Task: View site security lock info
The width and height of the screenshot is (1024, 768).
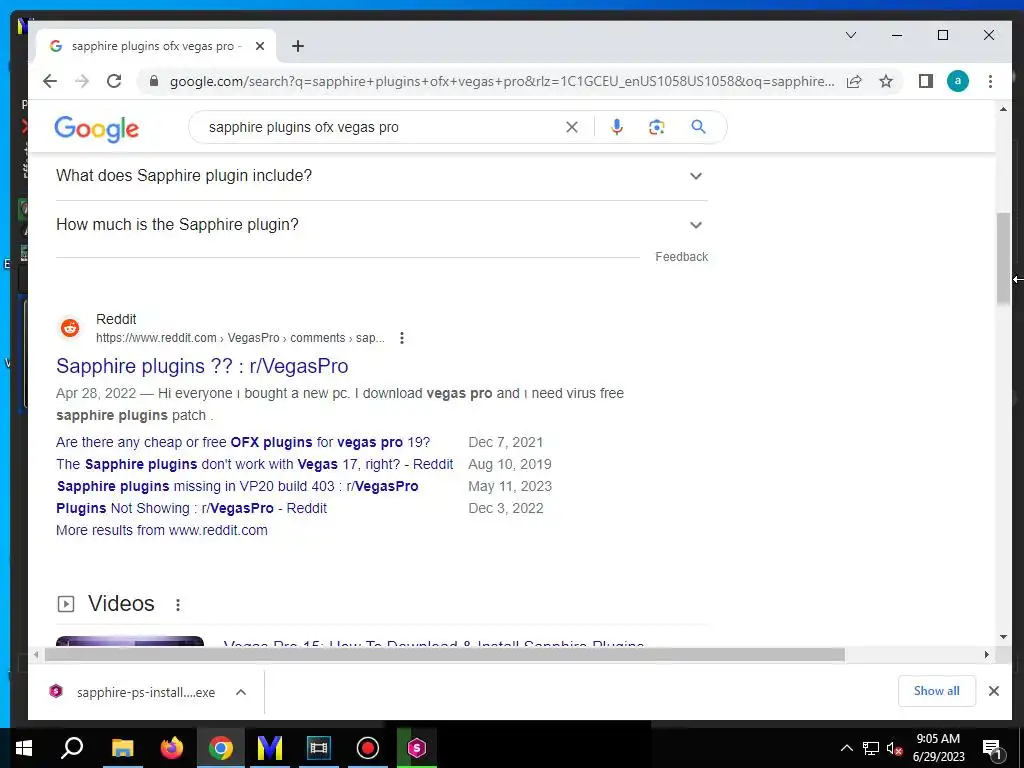Action: click(x=154, y=81)
